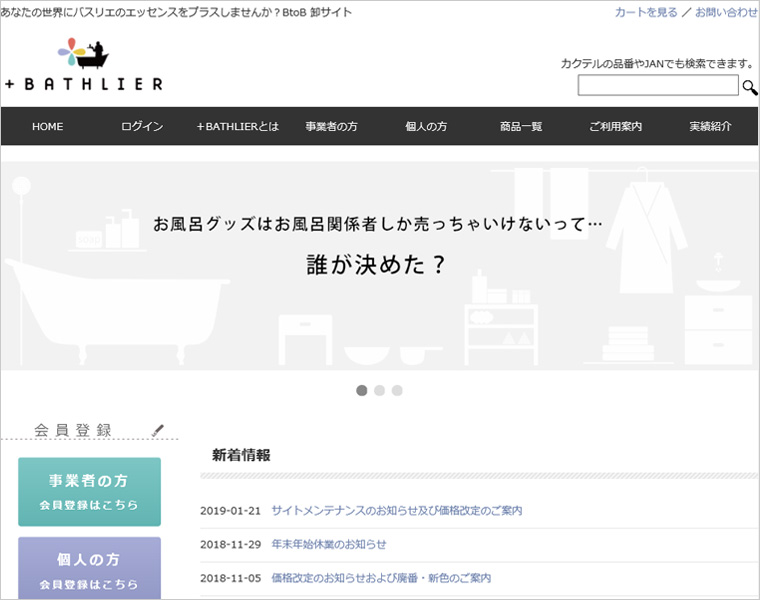Open the カートを見る link

click(x=646, y=12)
